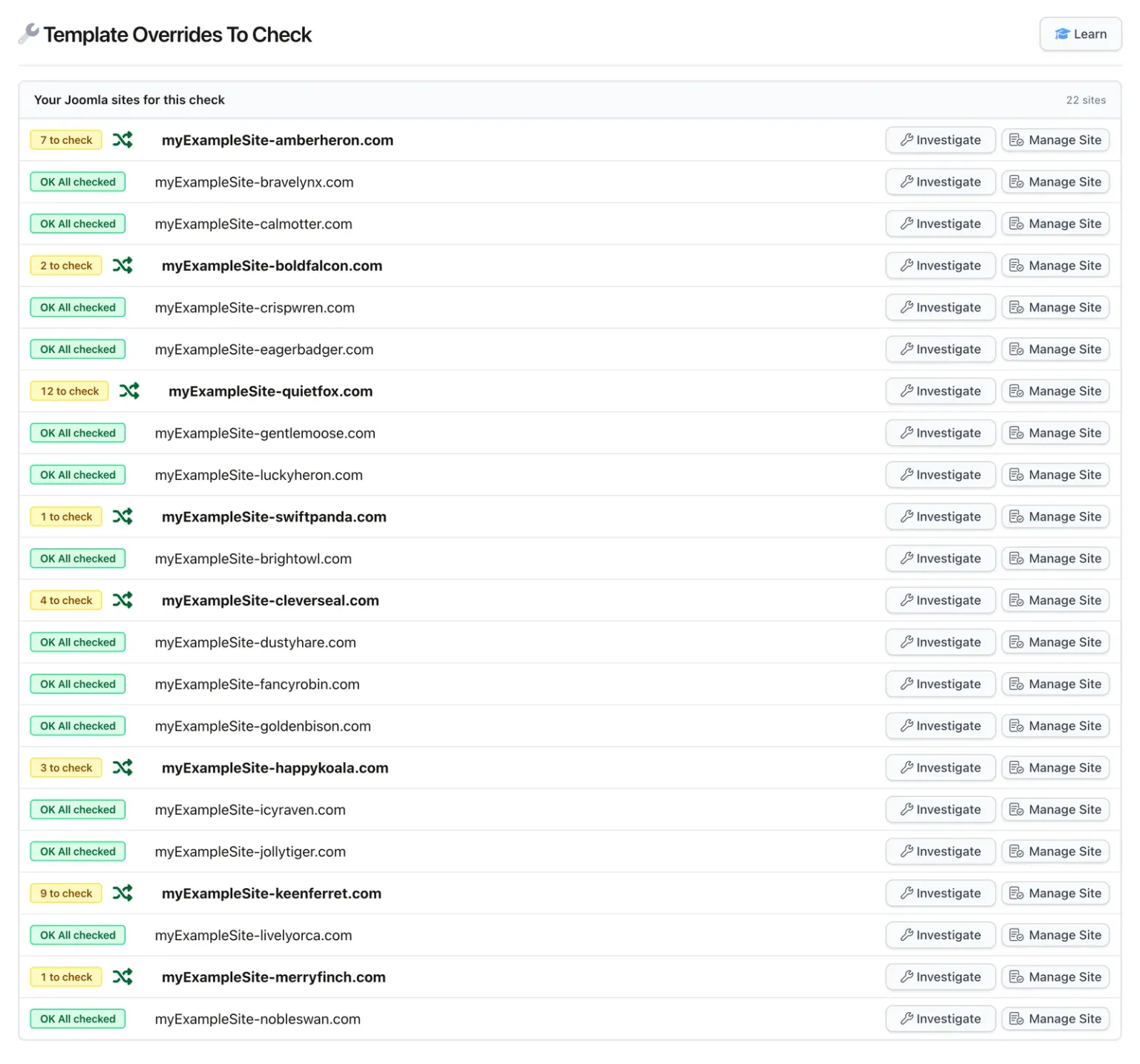Click the shuffle icon beside myExampleSite-swiftpanda.com
1140x1064 pixels.
[122, 516]
